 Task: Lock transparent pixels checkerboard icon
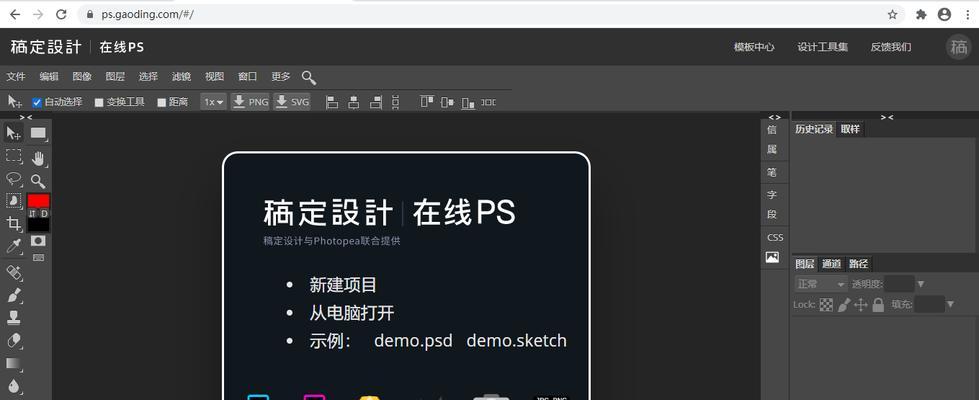pyautogui.click(x=826, y=305)
